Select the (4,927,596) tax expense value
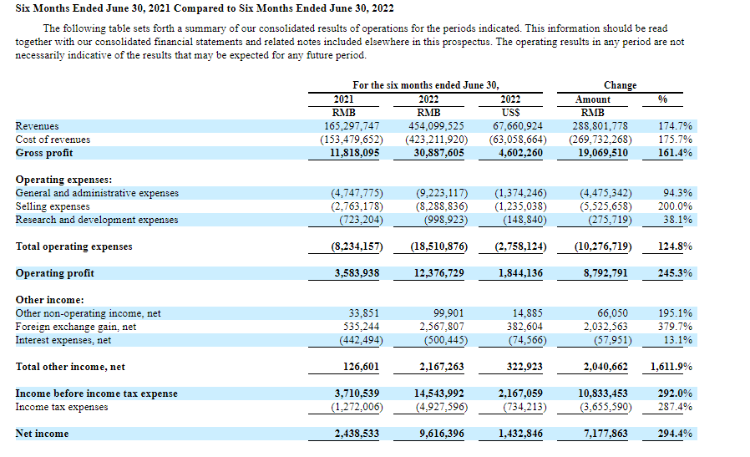 coord(442,407)
